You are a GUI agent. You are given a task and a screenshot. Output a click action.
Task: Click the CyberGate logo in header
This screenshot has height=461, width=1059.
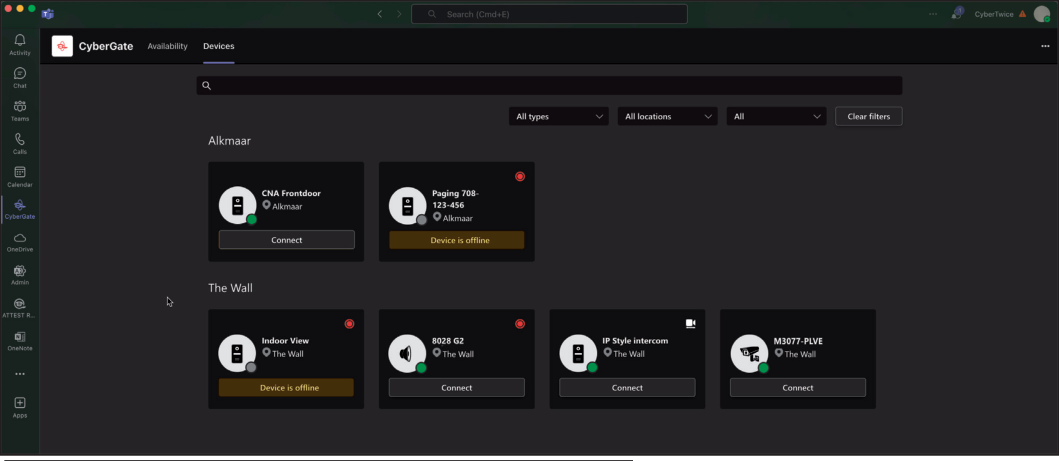pyautogui.click(x=62, y=46)
